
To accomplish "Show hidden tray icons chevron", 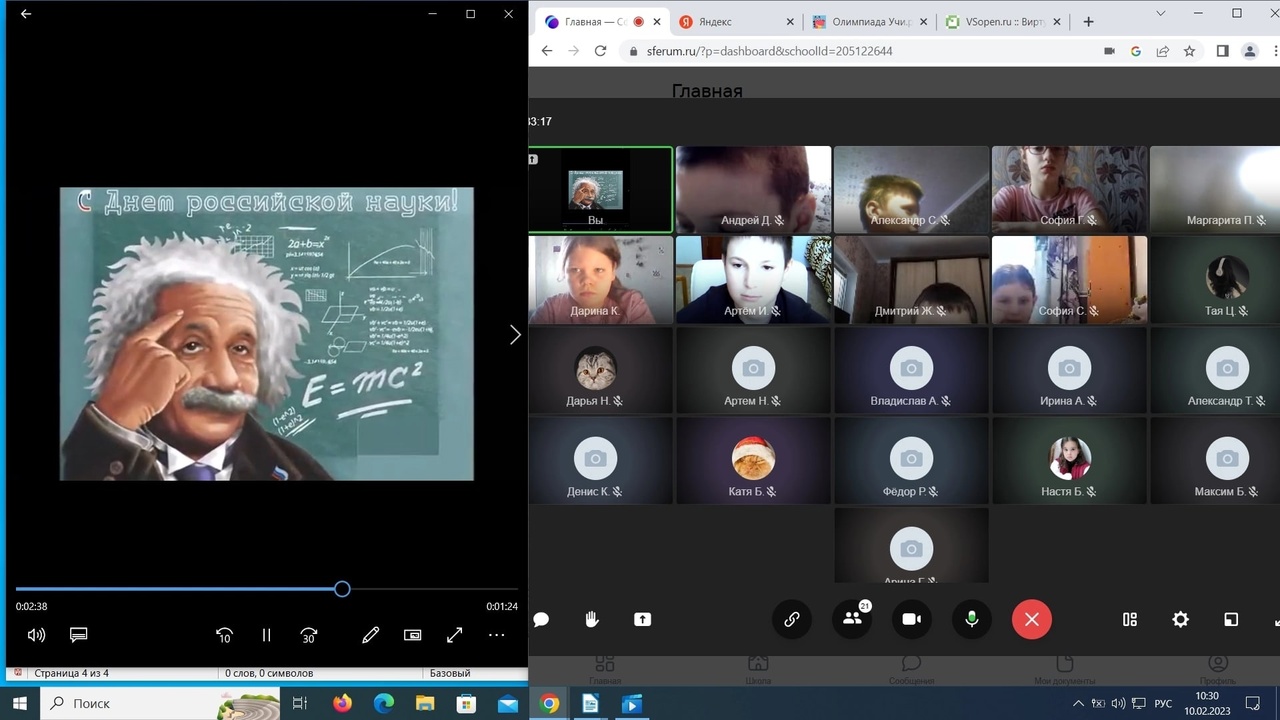I will click(1079, 704).
